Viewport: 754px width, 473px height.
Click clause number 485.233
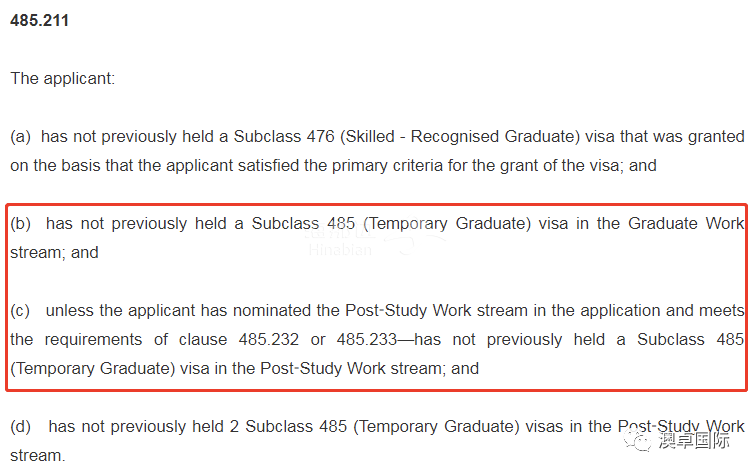(x=367, y=339)
